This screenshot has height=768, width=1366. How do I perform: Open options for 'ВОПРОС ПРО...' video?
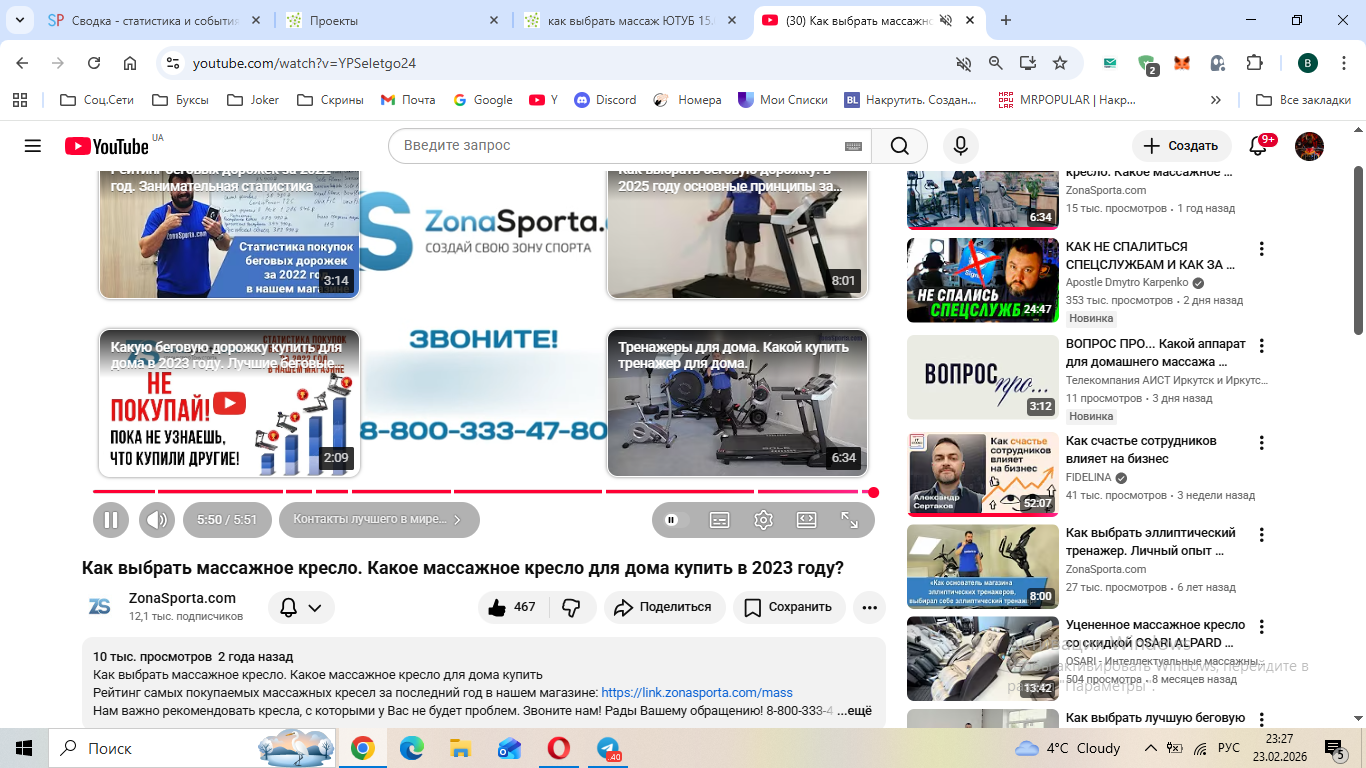tap(1262, 345)
